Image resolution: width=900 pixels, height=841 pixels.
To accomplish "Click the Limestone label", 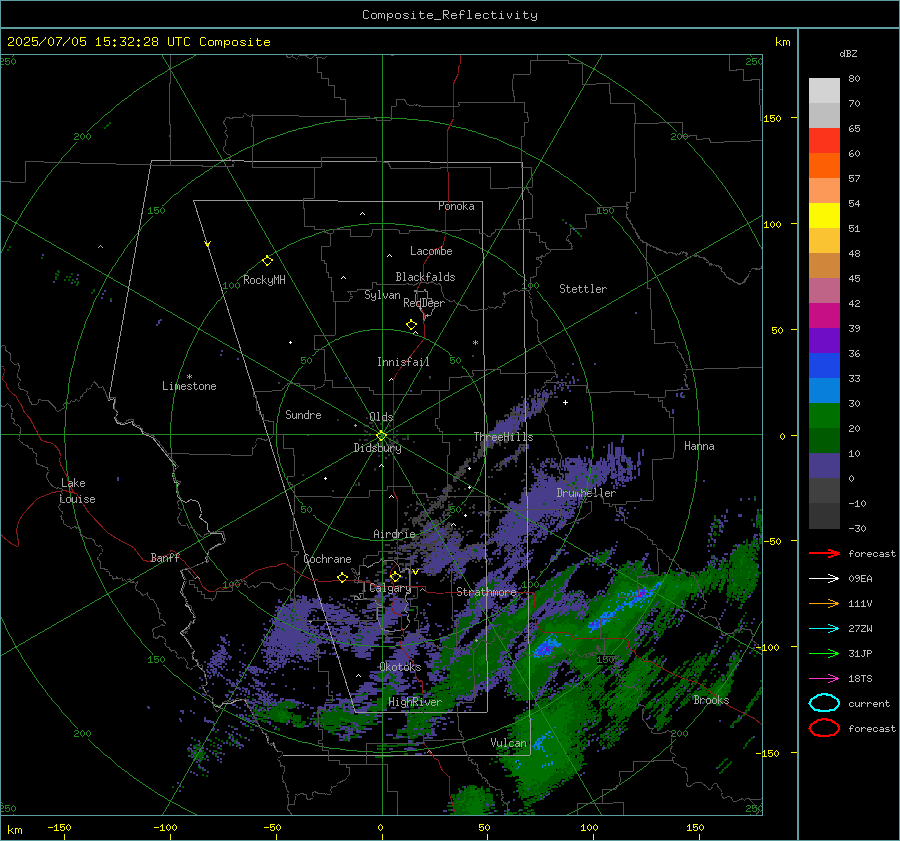I will tap(189, 386).
